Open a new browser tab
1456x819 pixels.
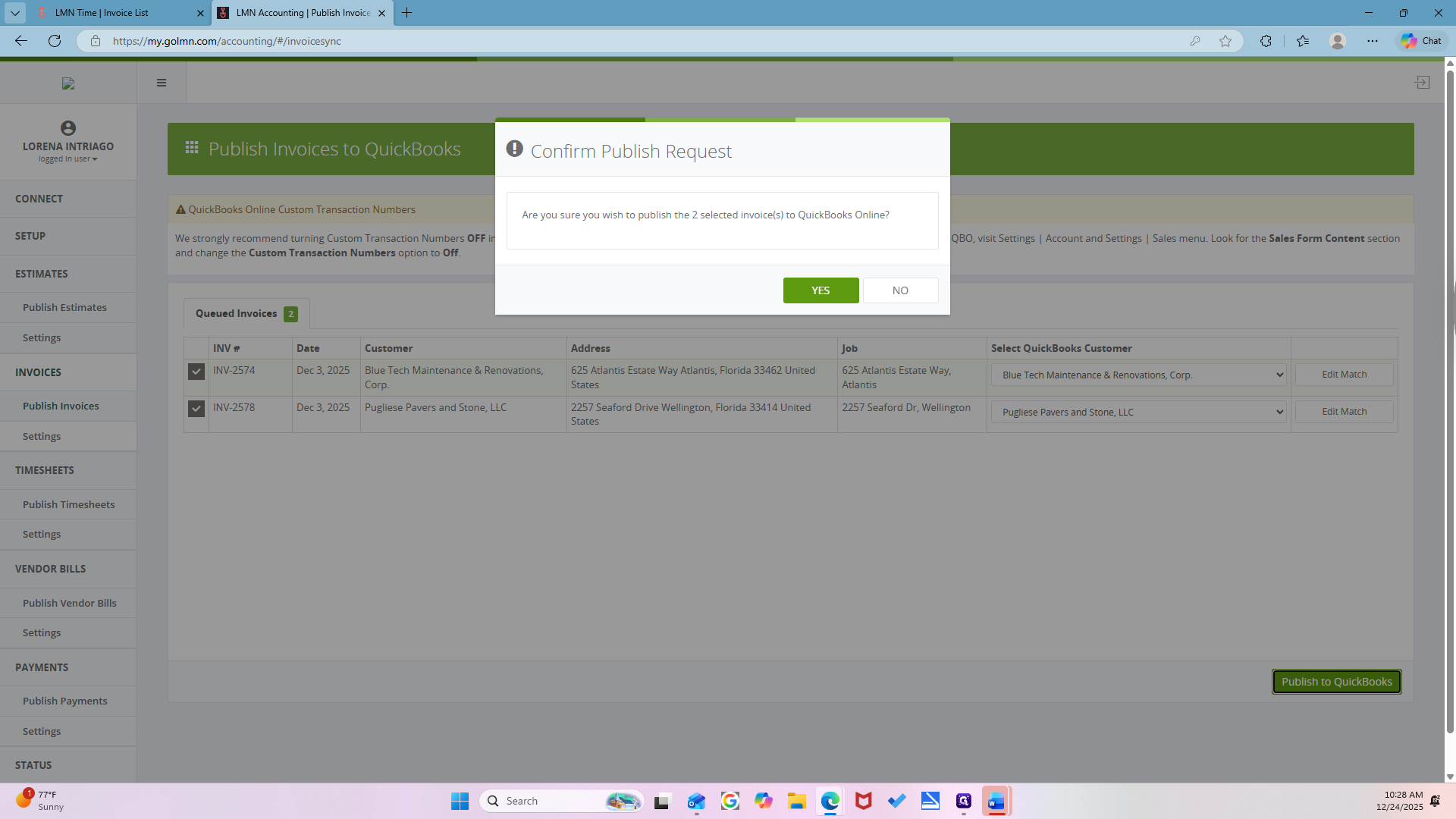point(407,13)
